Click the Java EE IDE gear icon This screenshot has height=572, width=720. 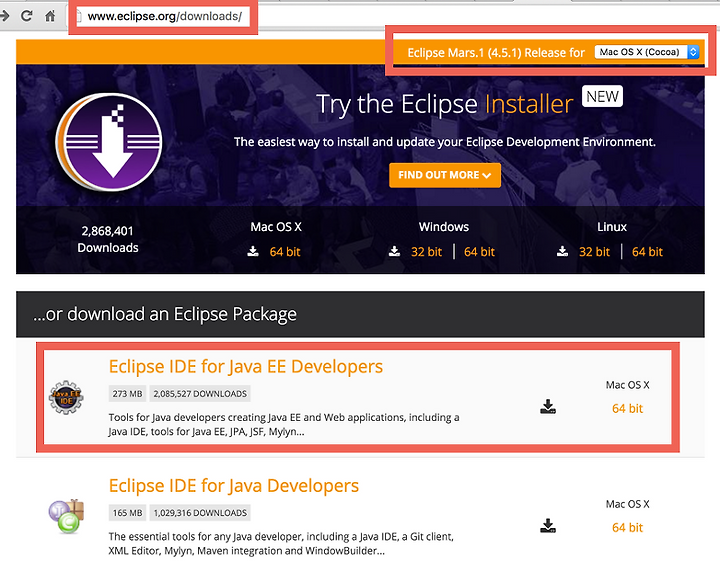(x=66, y=397)
